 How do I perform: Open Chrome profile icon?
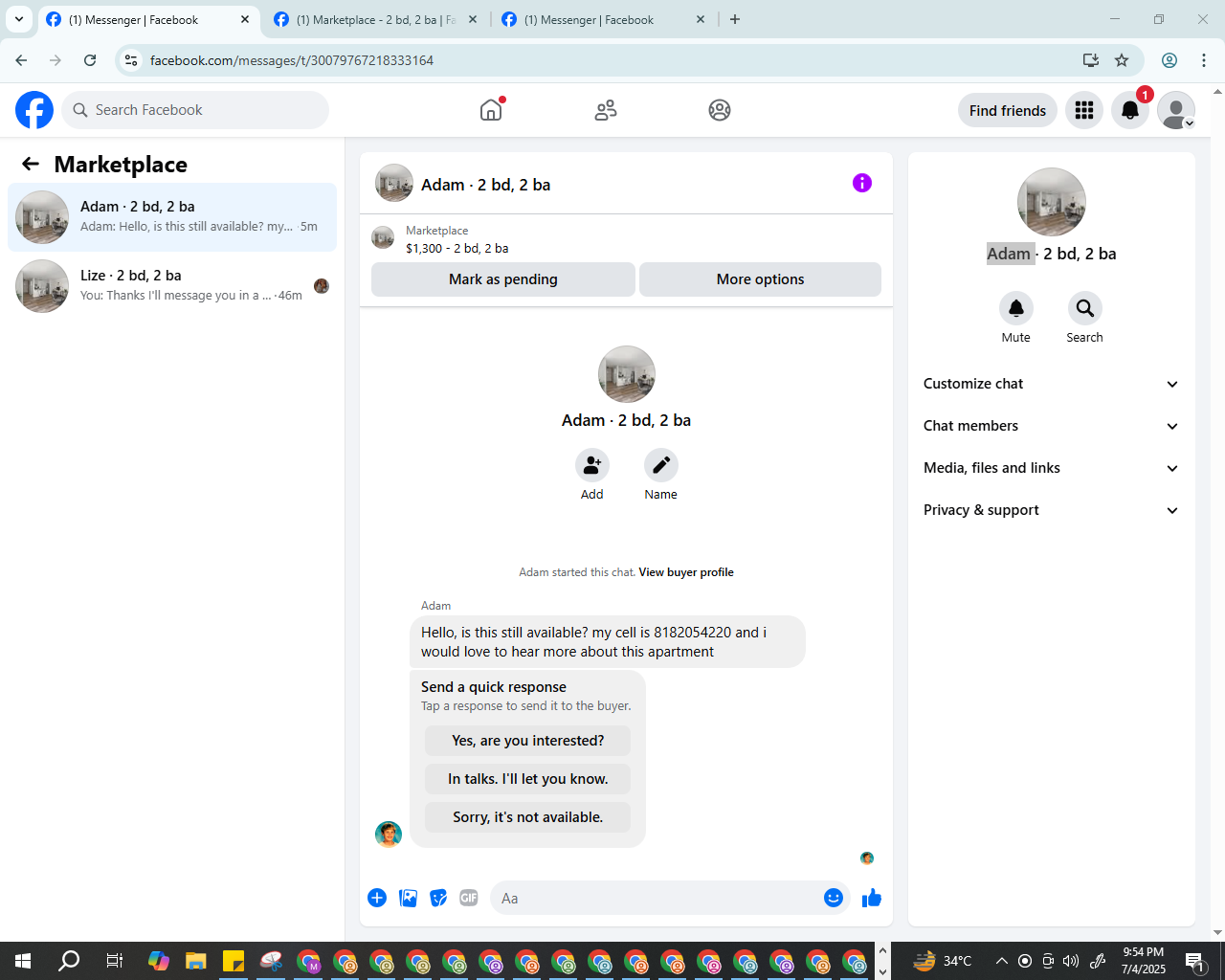tap(1169, 60)
